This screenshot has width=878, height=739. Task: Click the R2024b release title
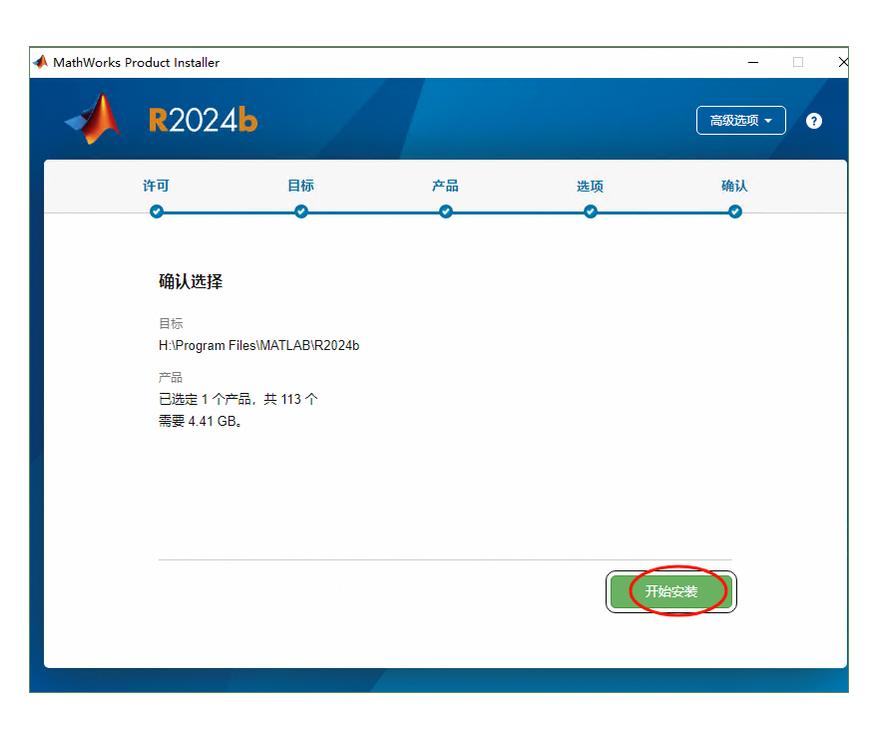point(203,120)
